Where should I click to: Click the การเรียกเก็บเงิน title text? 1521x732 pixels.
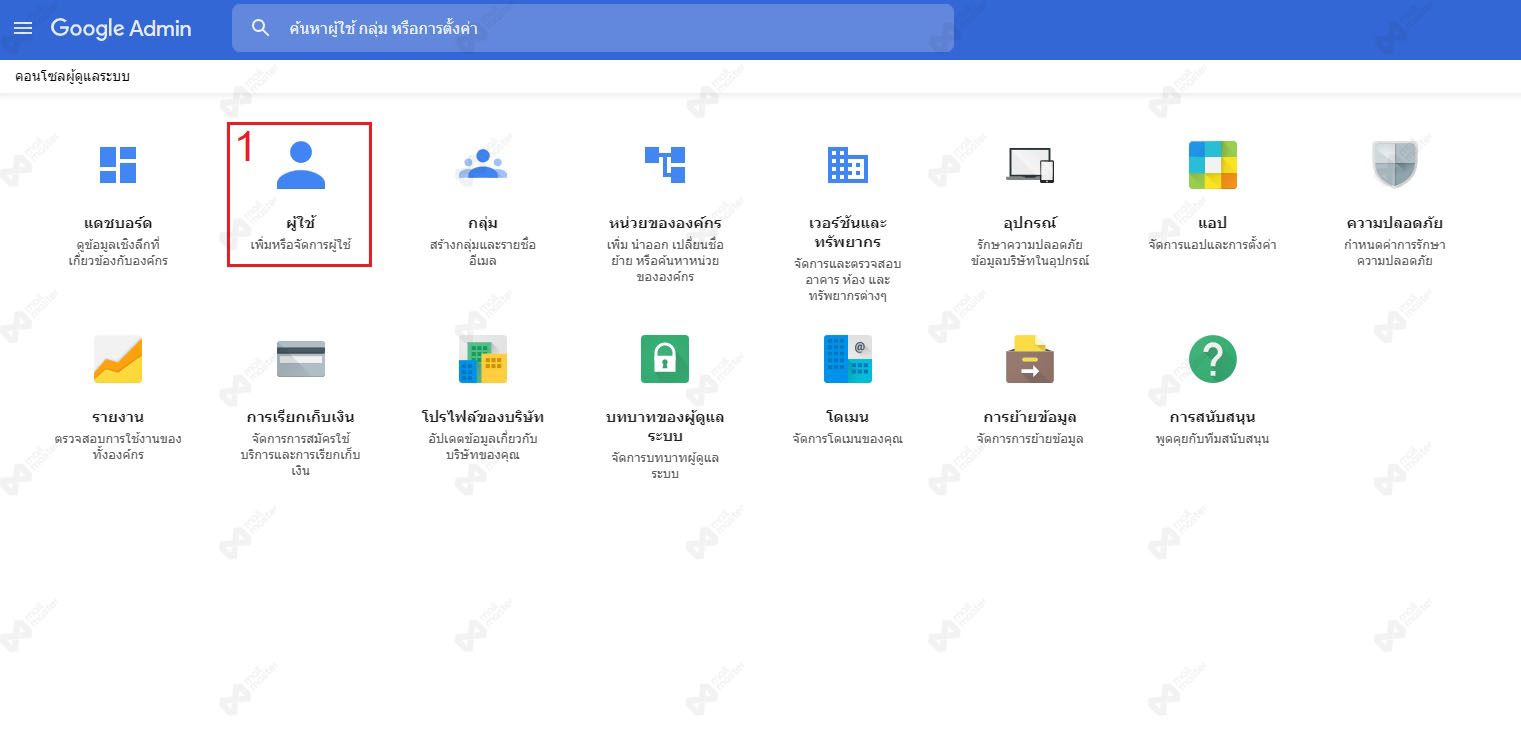[301, 417]
